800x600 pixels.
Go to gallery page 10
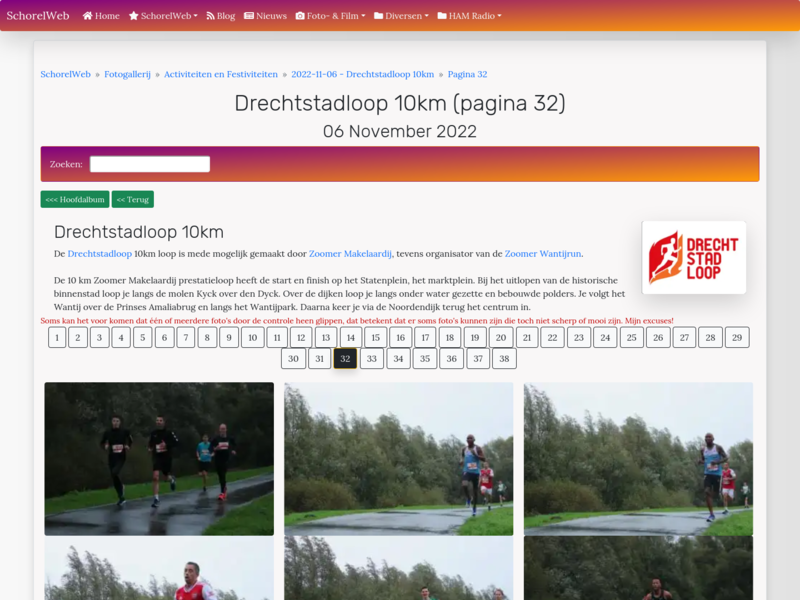[253, 337]
